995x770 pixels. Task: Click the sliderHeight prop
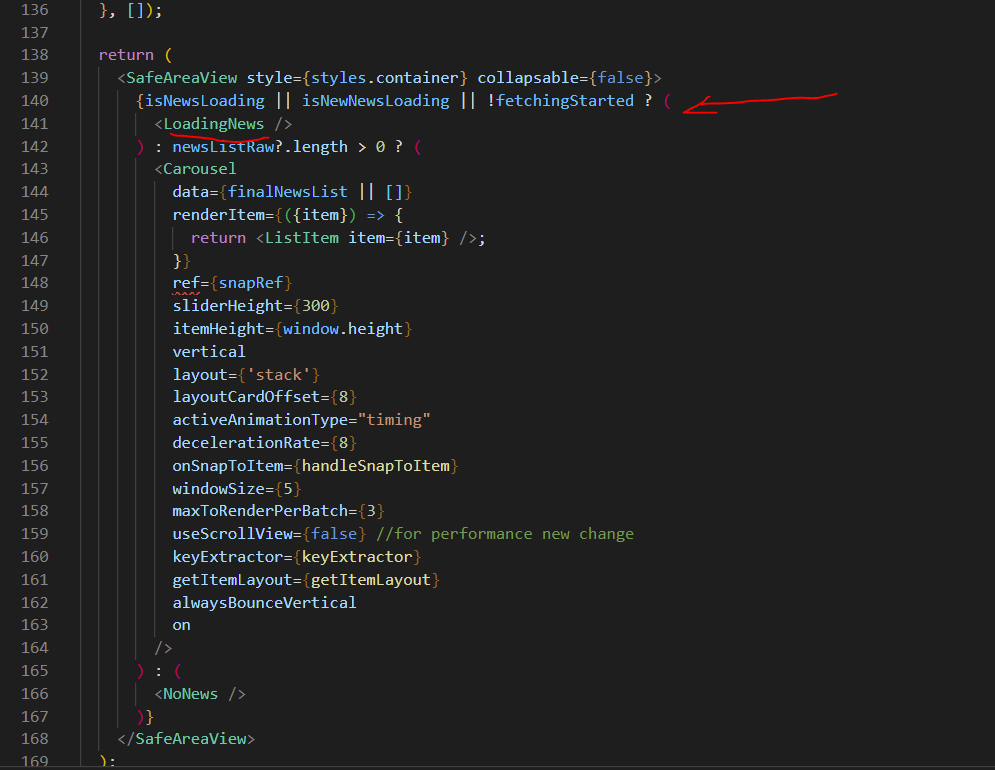click(228, 305)
